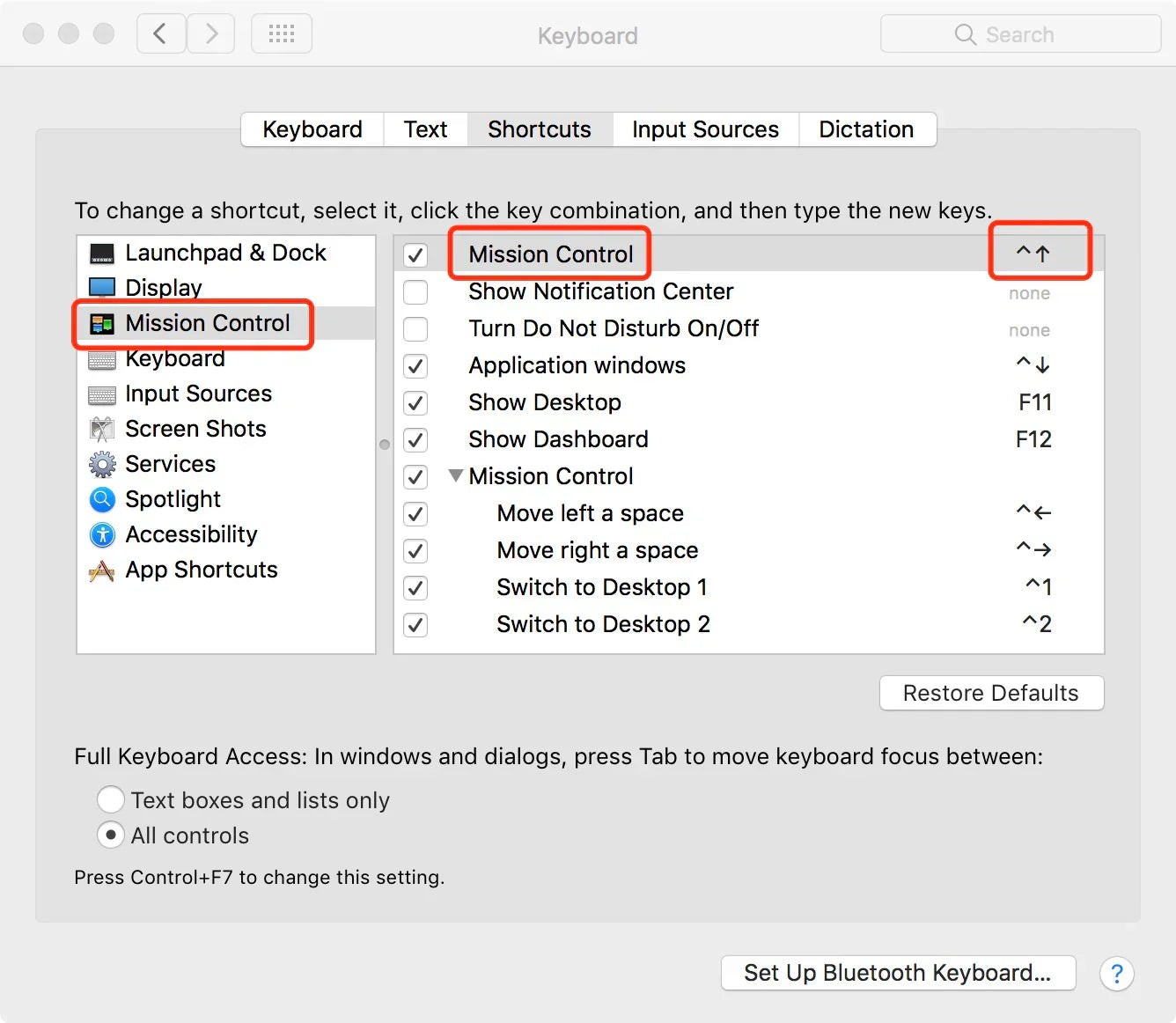This screenshot has width=1176, height=1023.
Task: Open the Dictation tab
Action: tap(866, 129)
